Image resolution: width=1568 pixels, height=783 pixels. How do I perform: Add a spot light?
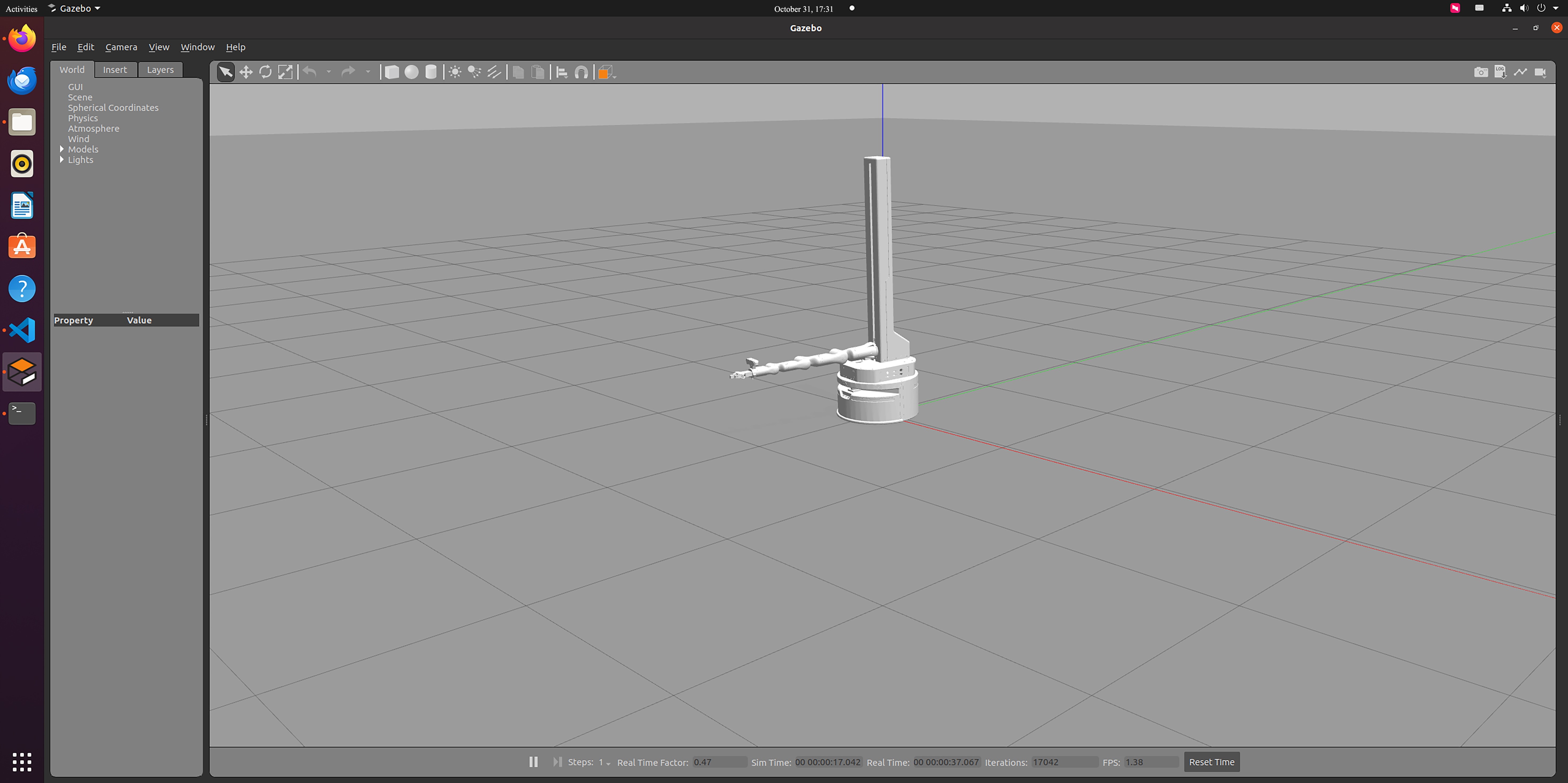pyautogui.click(x=474, y=72)
